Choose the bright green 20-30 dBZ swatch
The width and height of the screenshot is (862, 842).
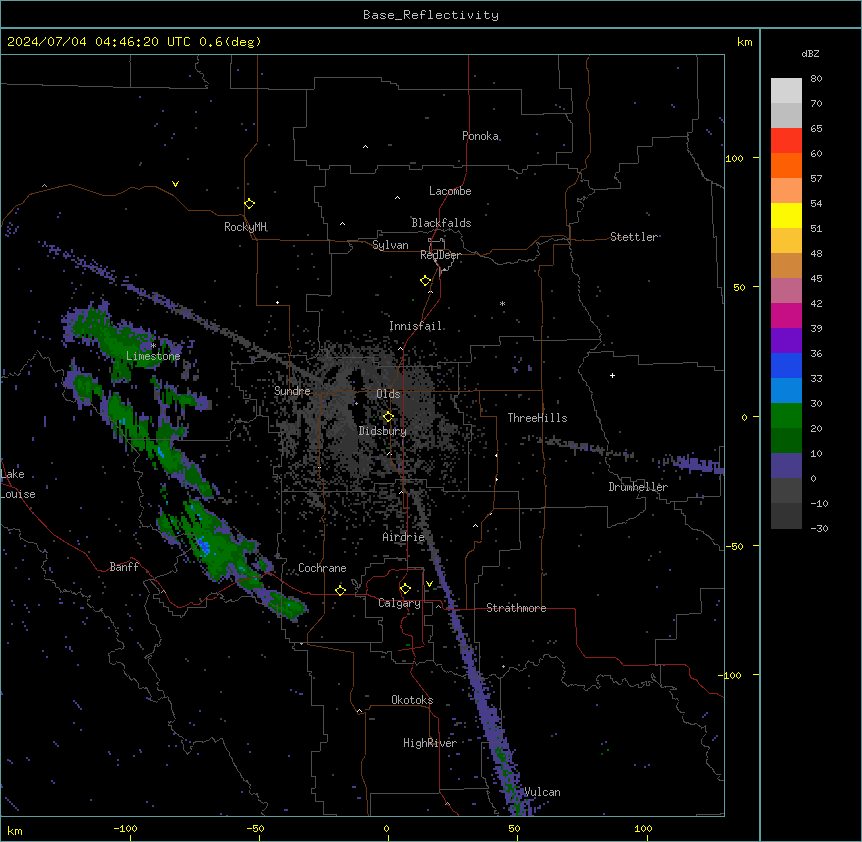coord(786,416)
